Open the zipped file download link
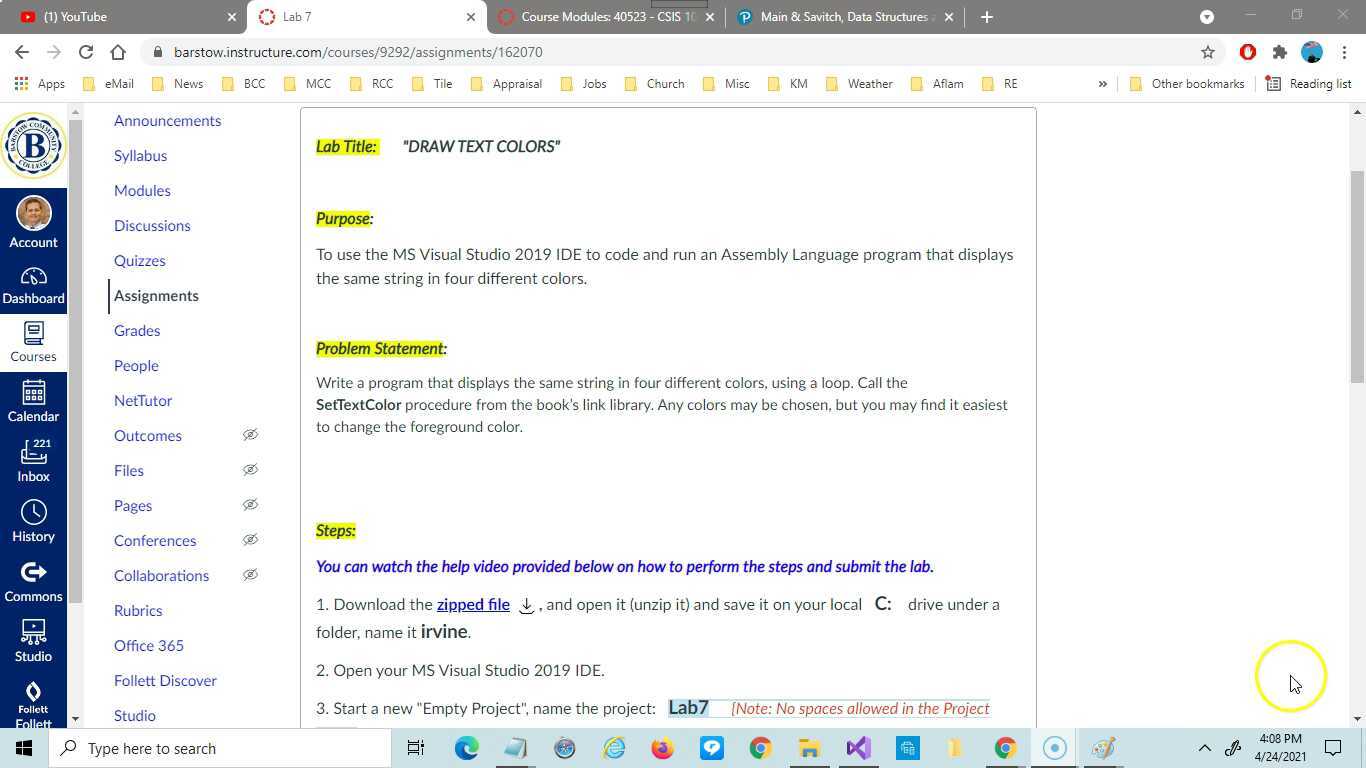 coord(472,604)
